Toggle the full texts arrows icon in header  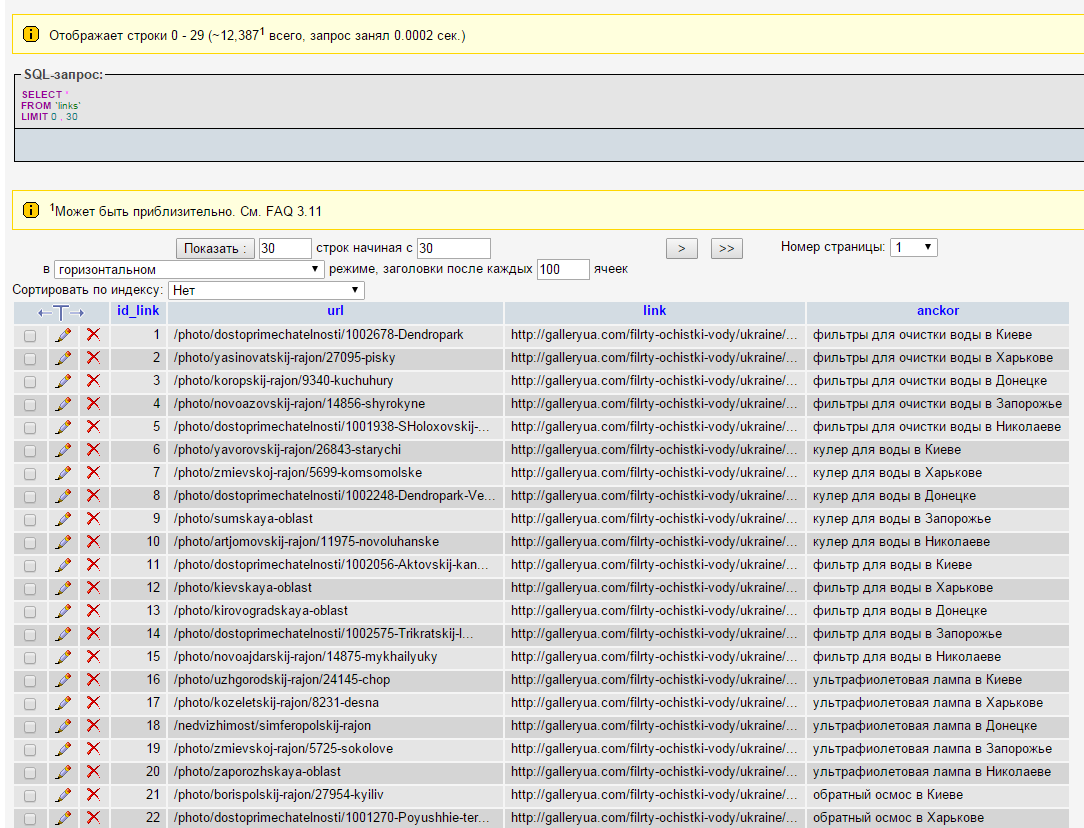[62, 312]
